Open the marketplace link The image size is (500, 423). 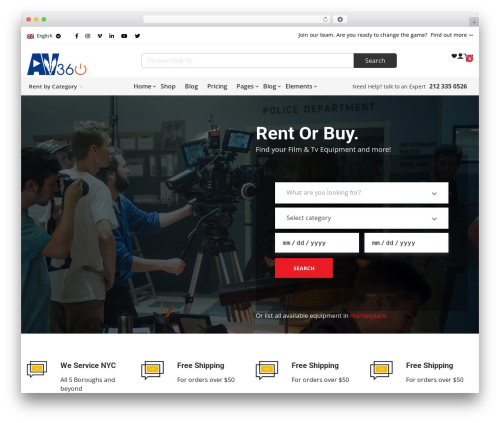click(369, 316)
